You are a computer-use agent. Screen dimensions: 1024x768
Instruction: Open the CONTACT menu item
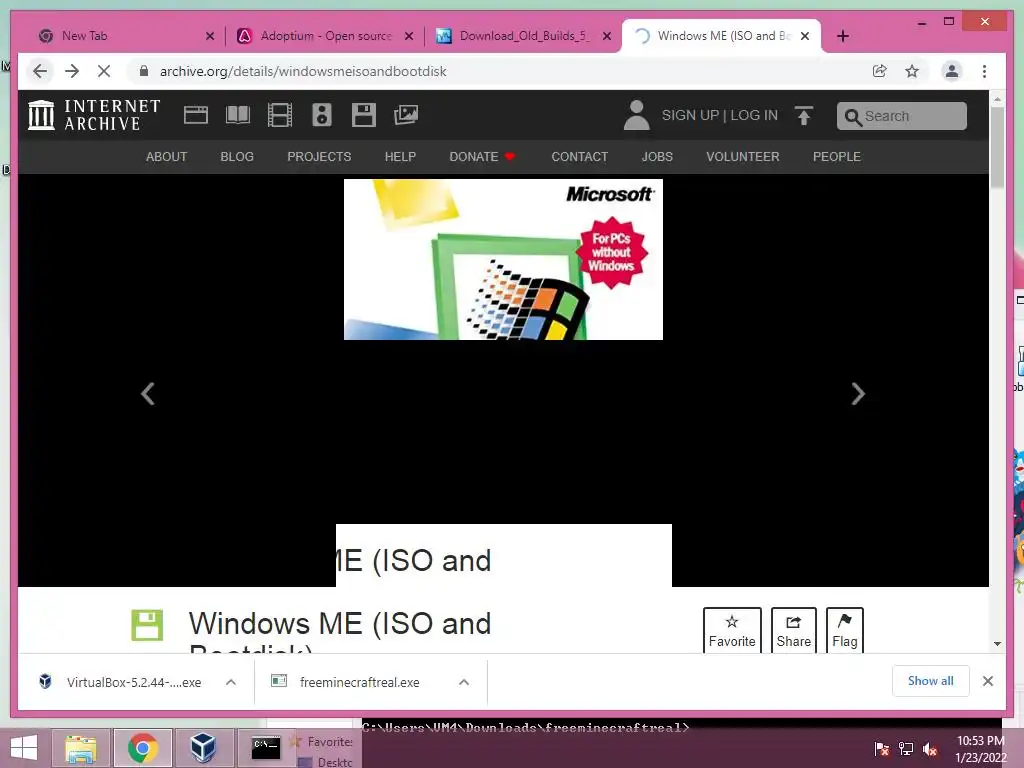579,157
